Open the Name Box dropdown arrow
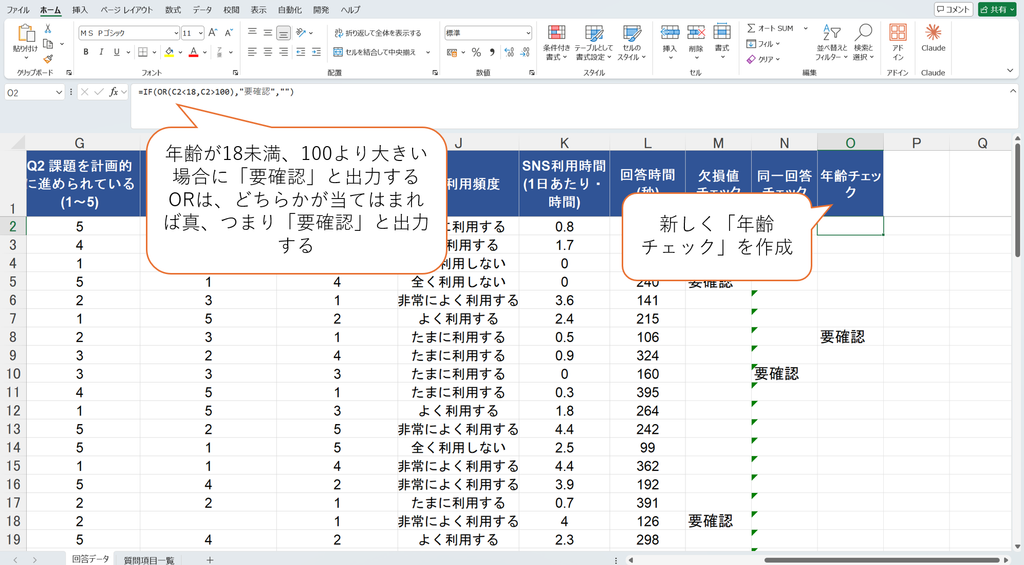 pos(59,93)
